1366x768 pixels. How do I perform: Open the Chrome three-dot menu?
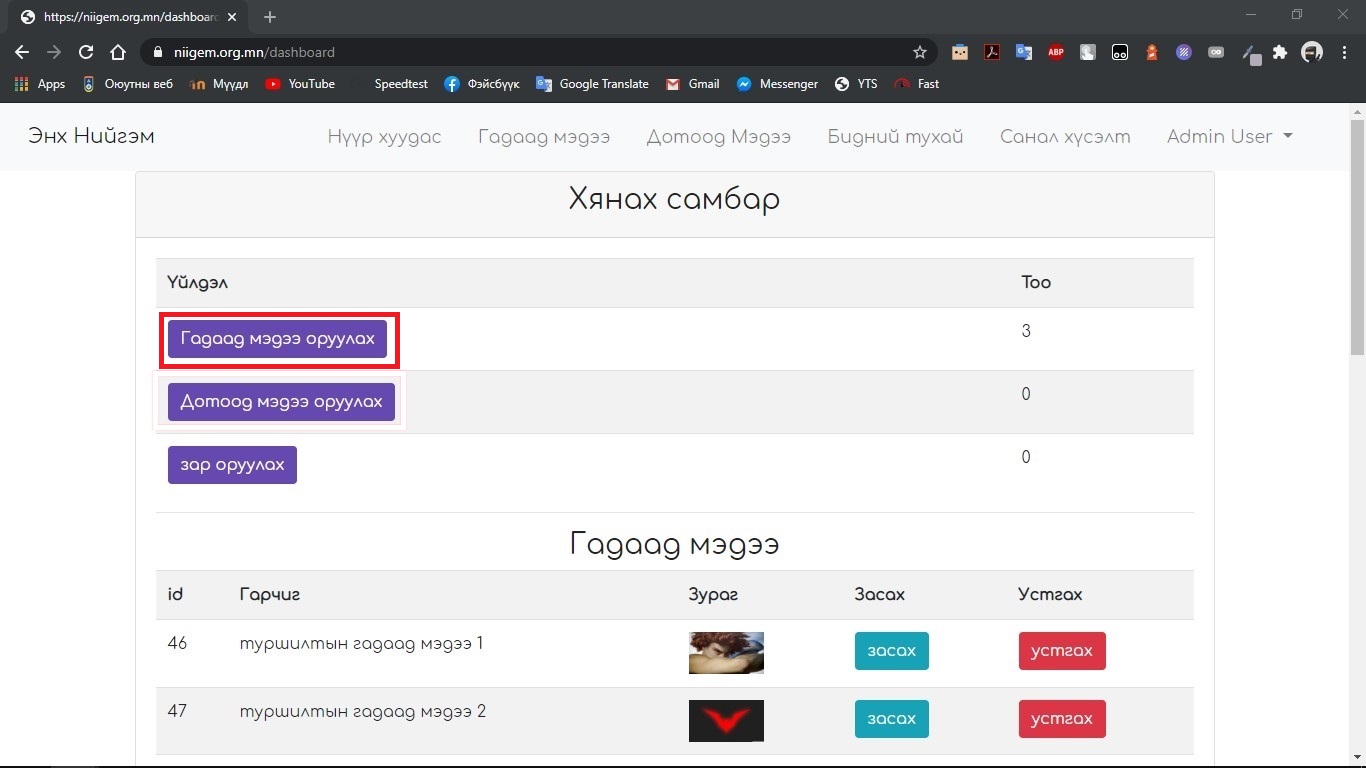point(1344,52)
